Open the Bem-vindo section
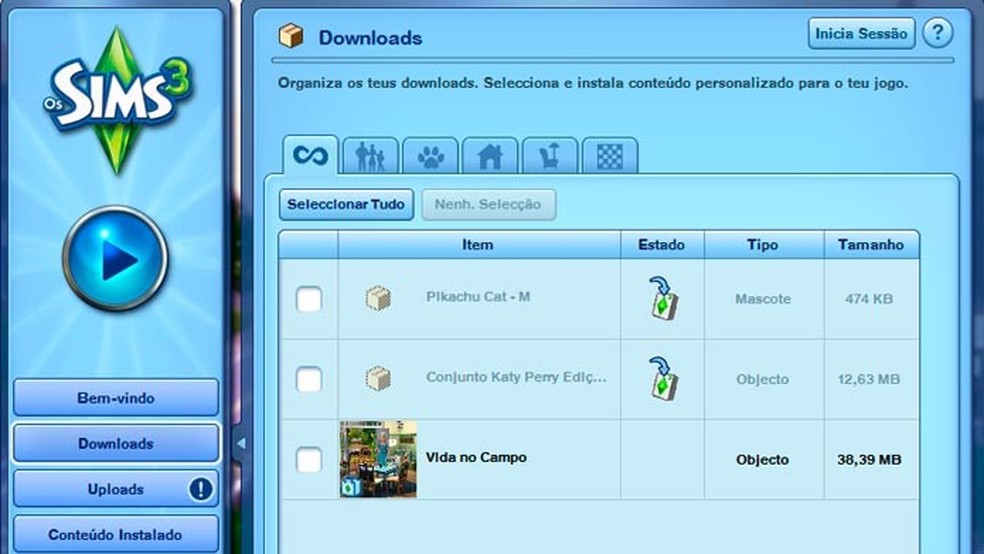984x554 pixels. point(116,398)
